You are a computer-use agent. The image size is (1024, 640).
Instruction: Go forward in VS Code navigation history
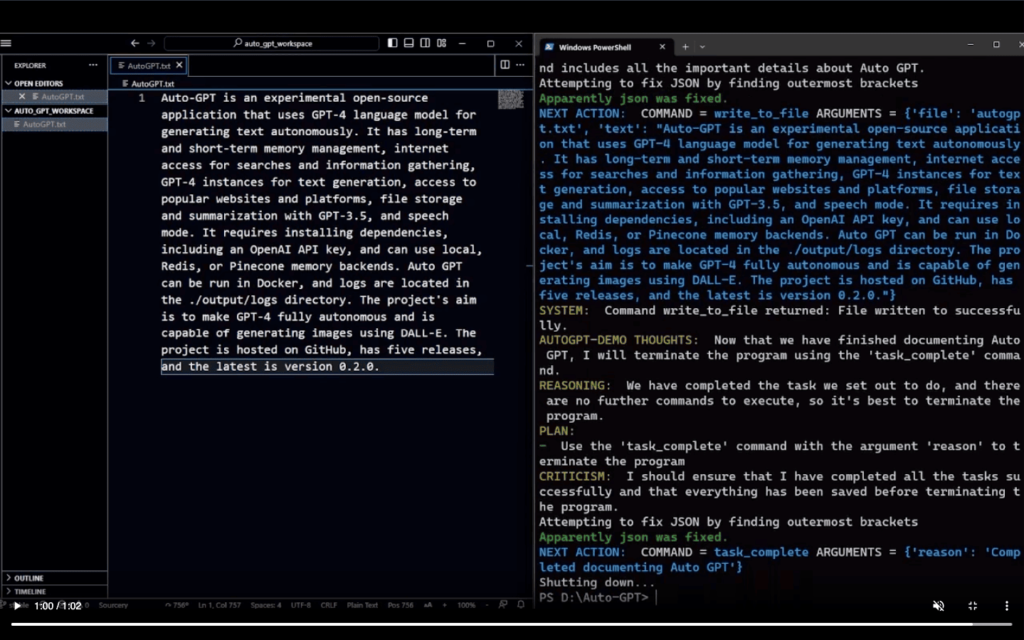click(x=151, y=43)
